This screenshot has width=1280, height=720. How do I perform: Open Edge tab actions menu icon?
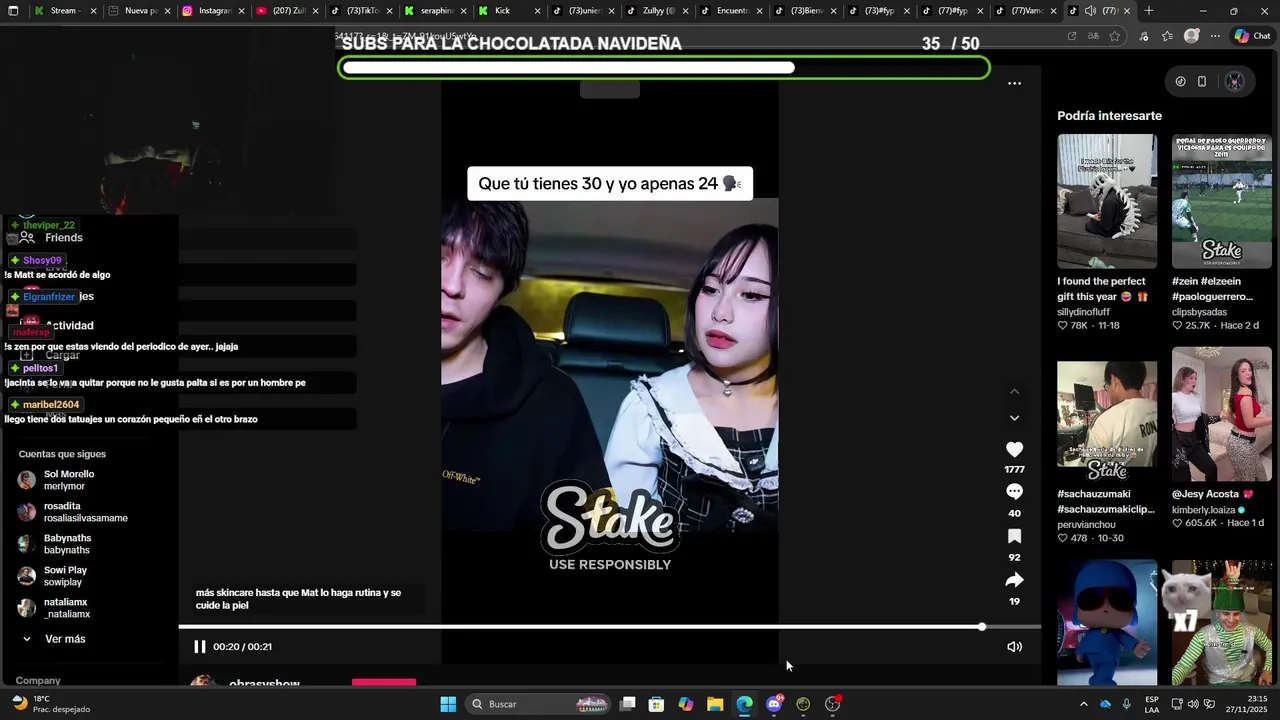click(x=13, y=11)
